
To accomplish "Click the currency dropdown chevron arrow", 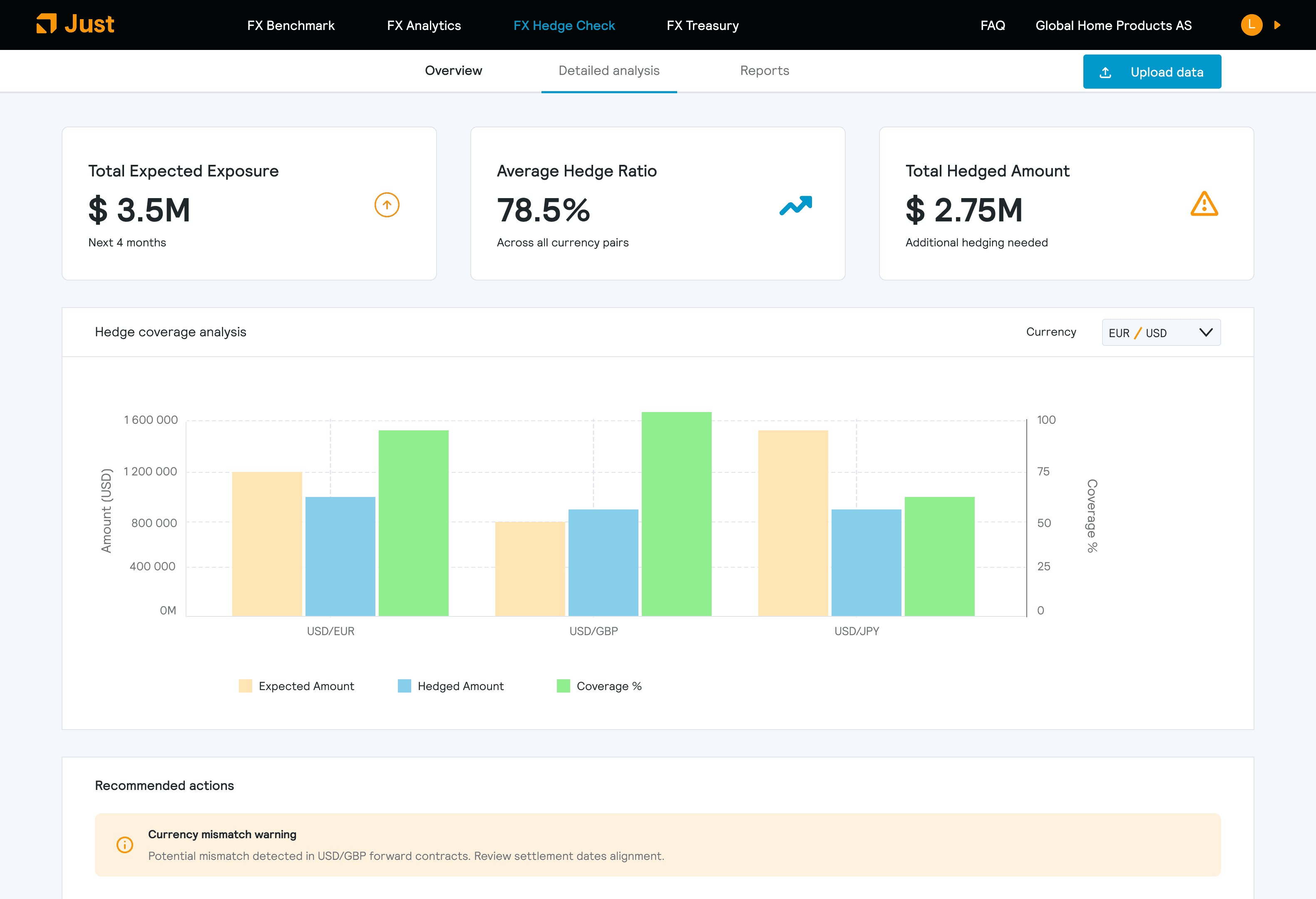I will point(1206,332).
